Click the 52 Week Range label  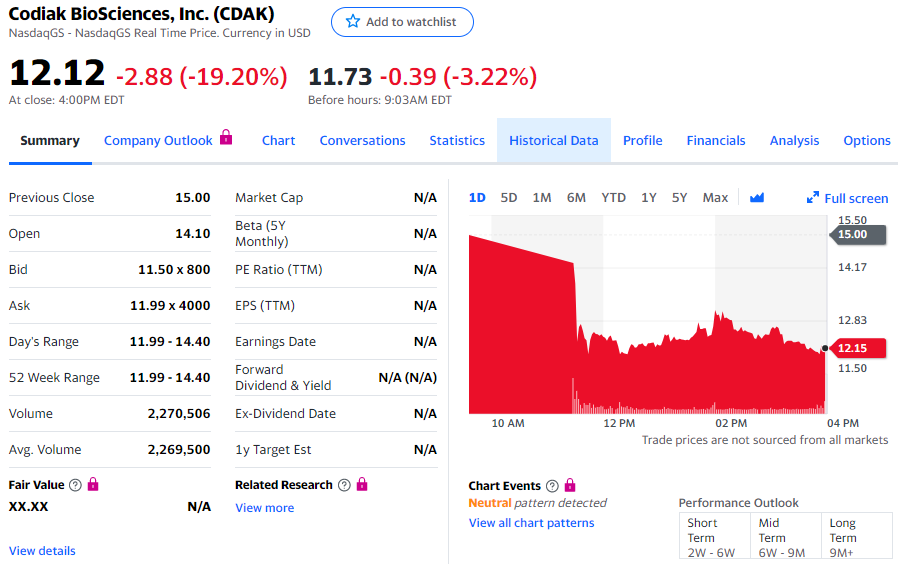(54, 378)
